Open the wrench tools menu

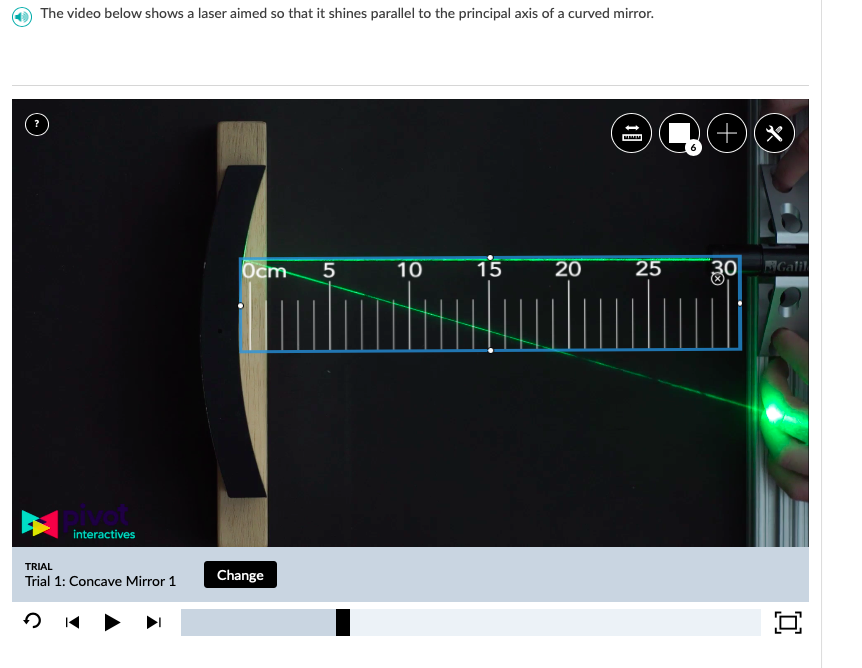pos(775,132)
